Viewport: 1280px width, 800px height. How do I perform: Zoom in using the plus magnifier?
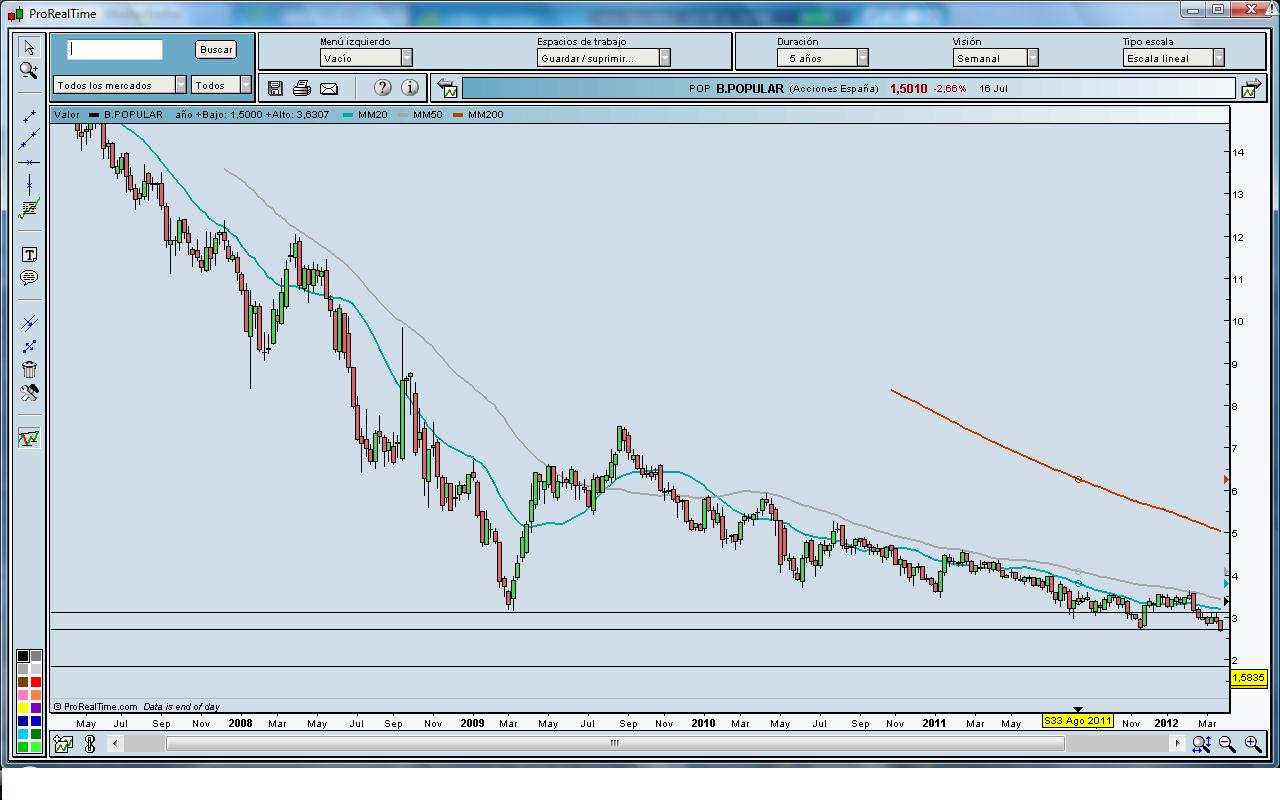pyautogui.click(x=1253, y=744)
